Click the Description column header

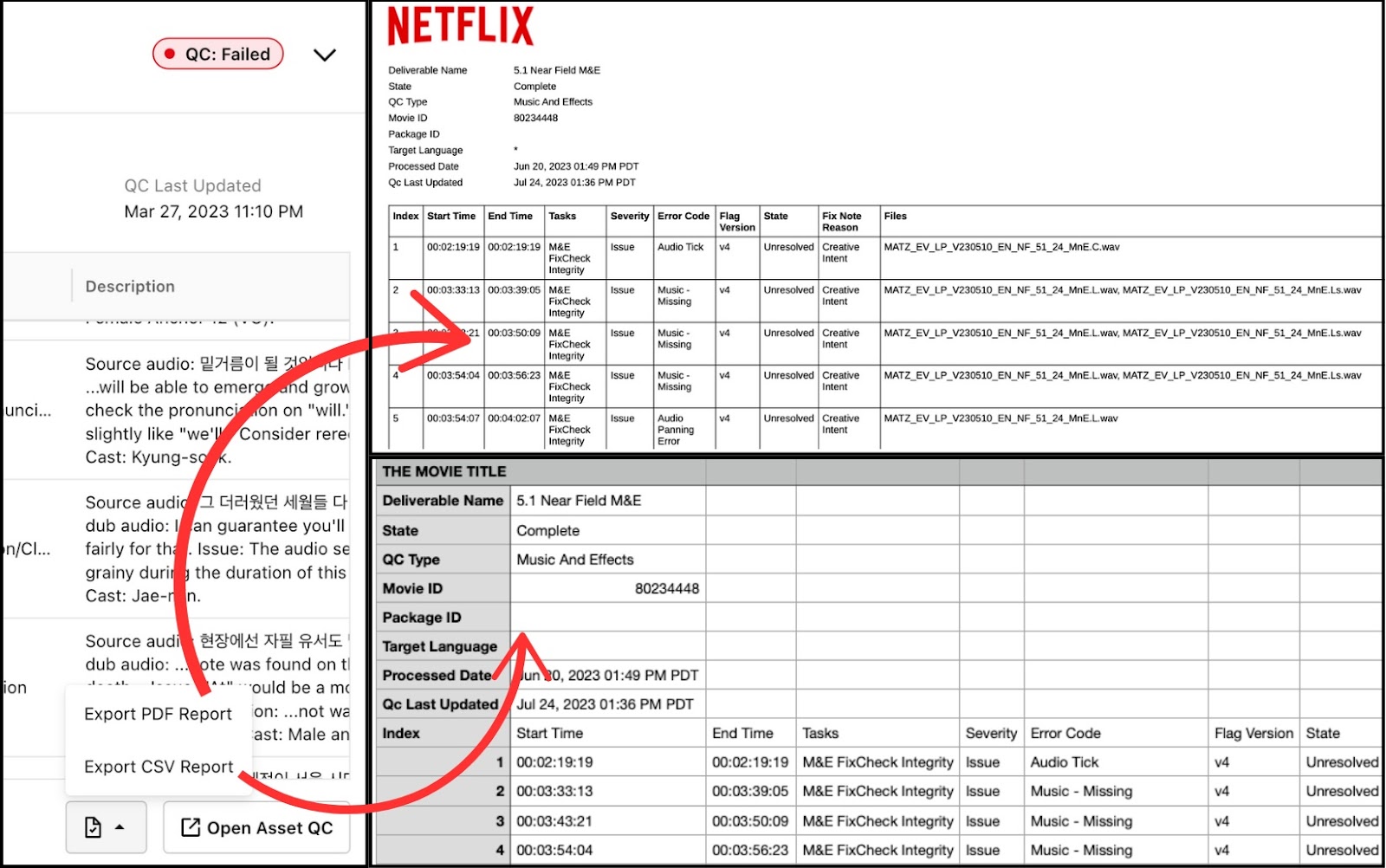tap(130, 286)
